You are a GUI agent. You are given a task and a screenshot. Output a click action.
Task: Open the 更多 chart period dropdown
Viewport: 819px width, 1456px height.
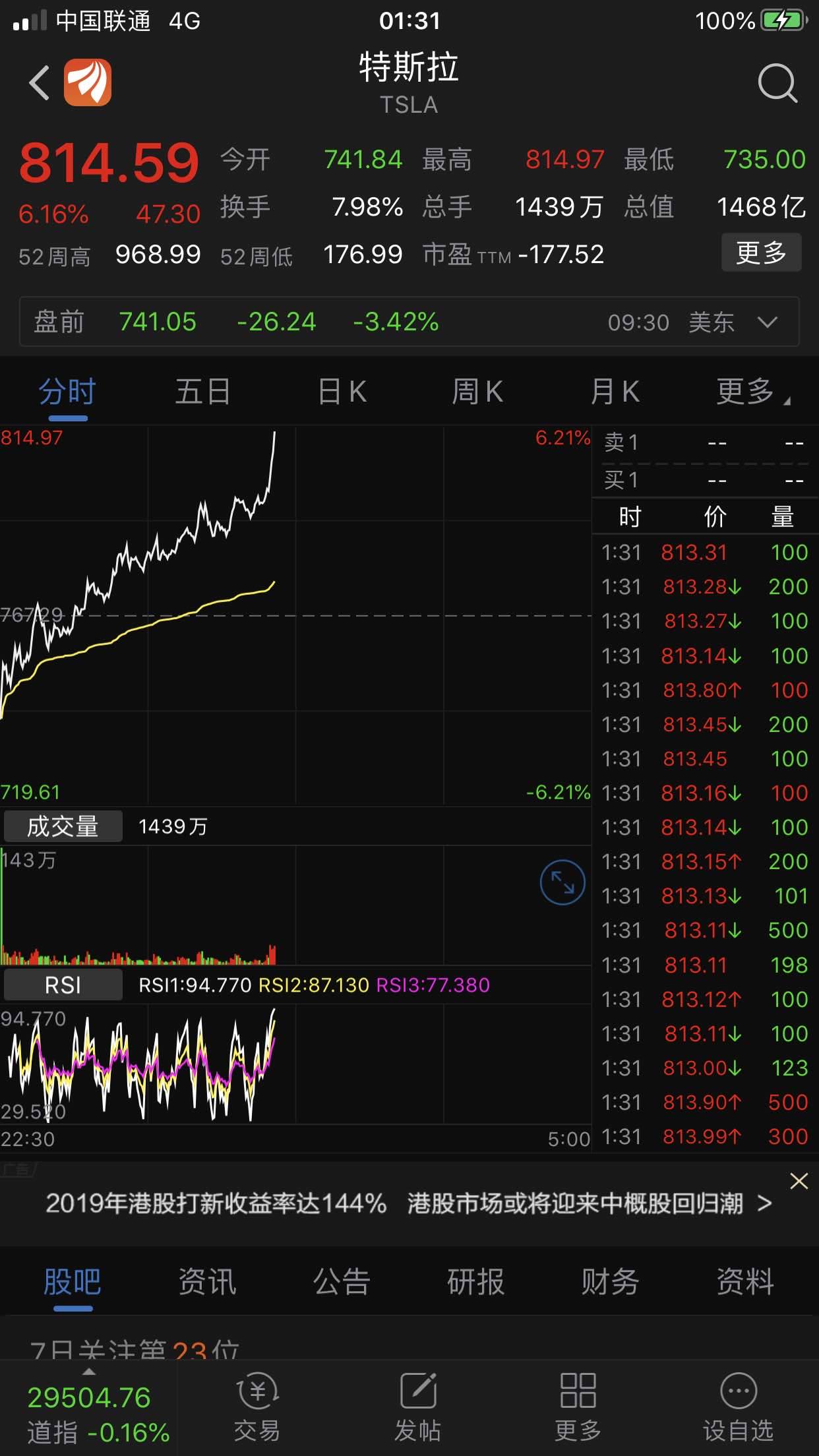coord(752,392)
